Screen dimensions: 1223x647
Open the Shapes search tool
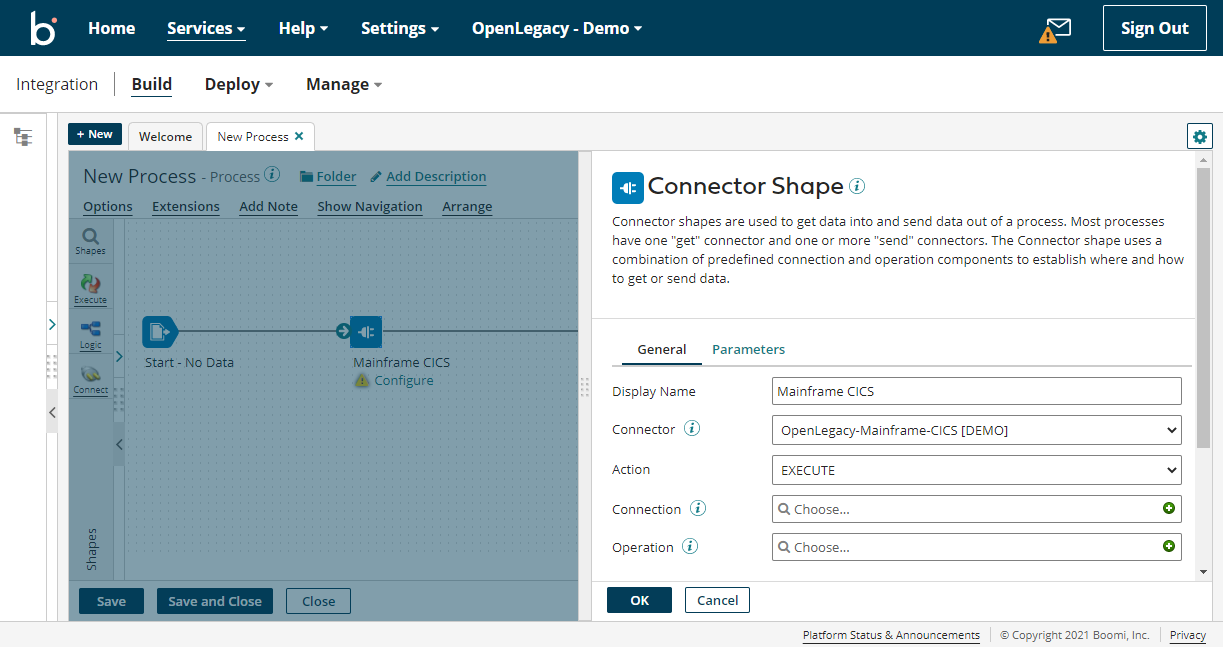pyautogui.click(x=90, y=240)
